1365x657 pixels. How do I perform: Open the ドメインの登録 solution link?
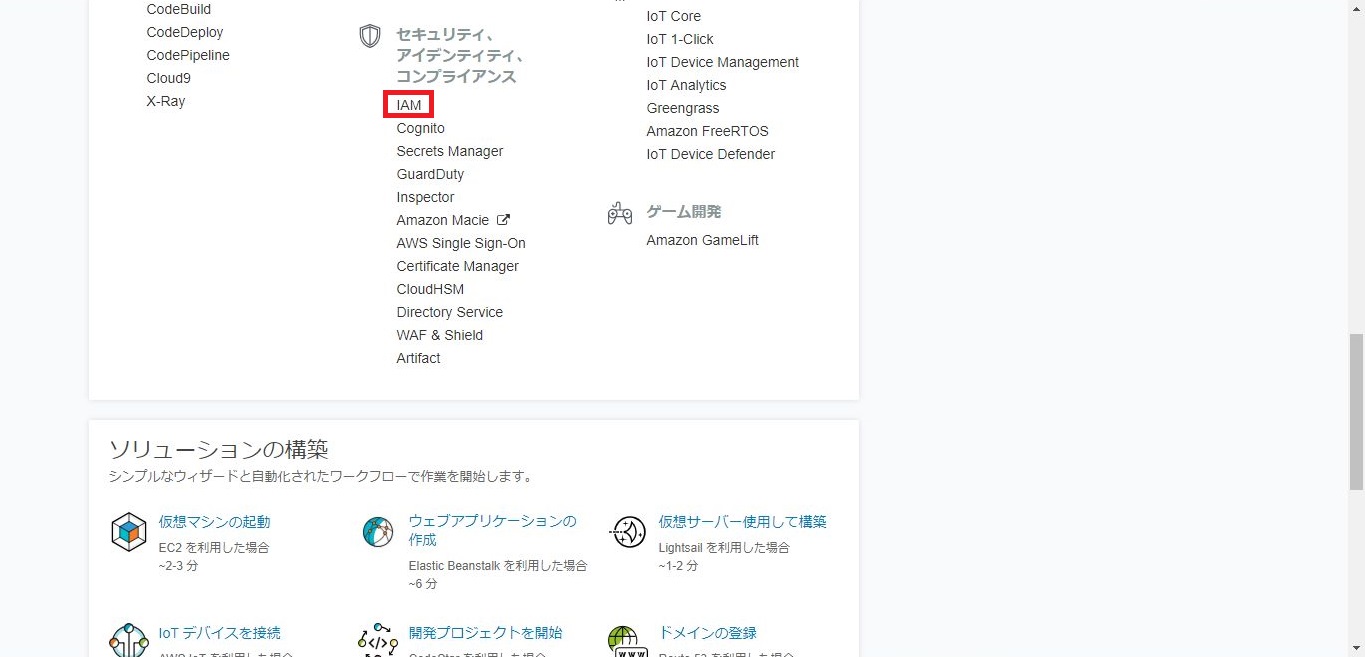click(x=707, y=633)
